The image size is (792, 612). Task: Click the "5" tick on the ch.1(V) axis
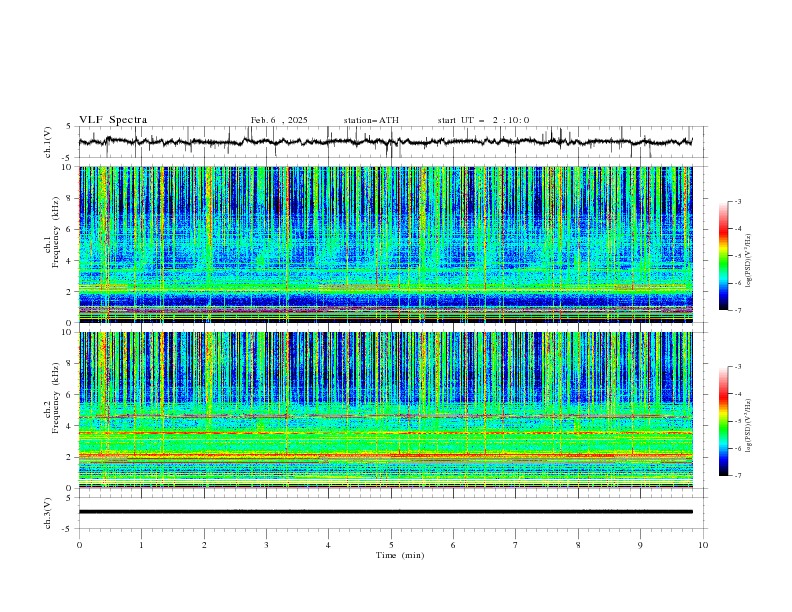[69, 126]
